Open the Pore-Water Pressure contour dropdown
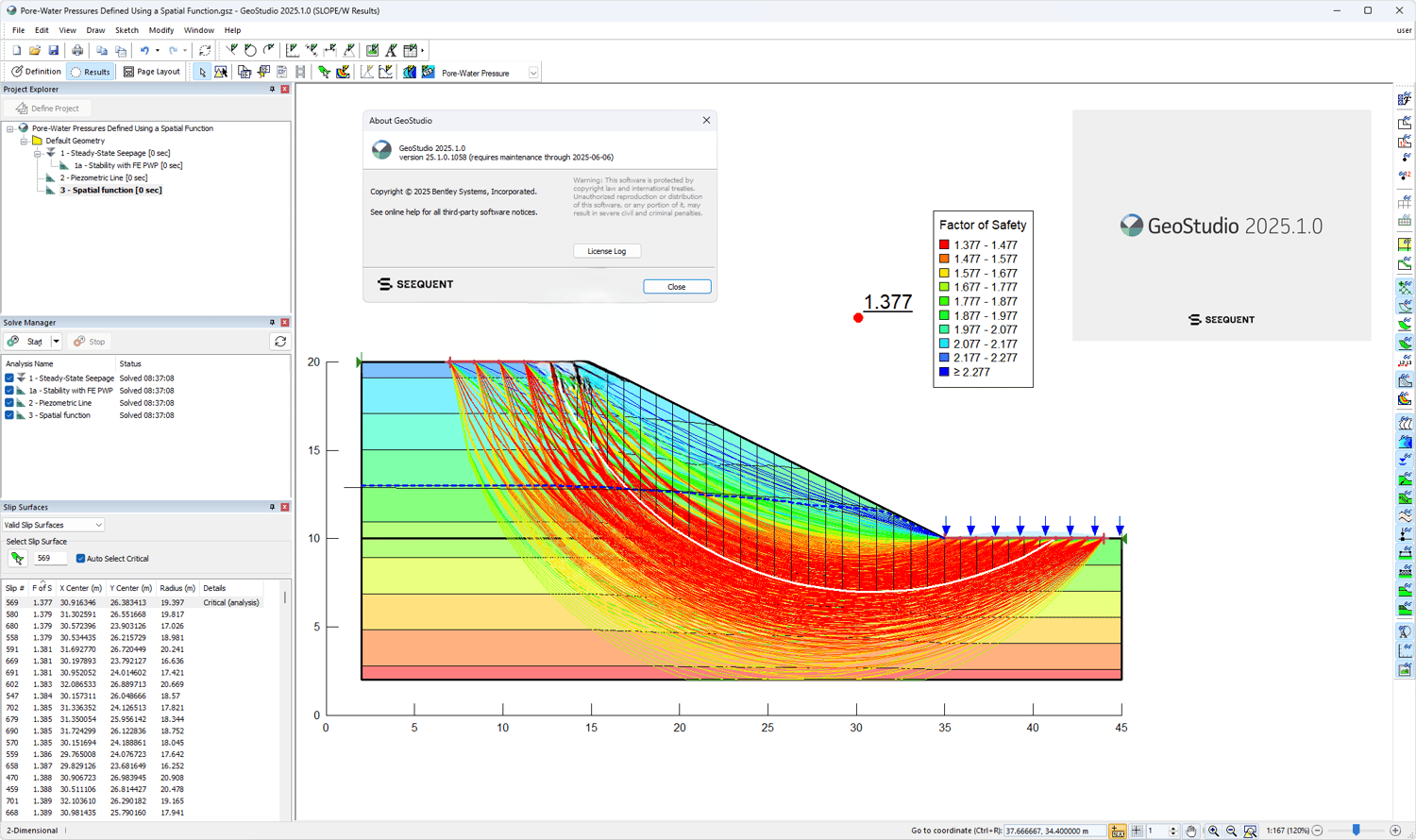The height and width of the screenshot is (840, 1416). (533, 73)
